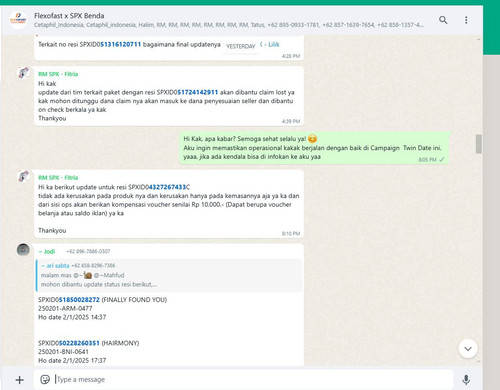Screen dimensions: 500x390
Task: Click the (HAIRMONY) label
Action: (x=120, y=343)
